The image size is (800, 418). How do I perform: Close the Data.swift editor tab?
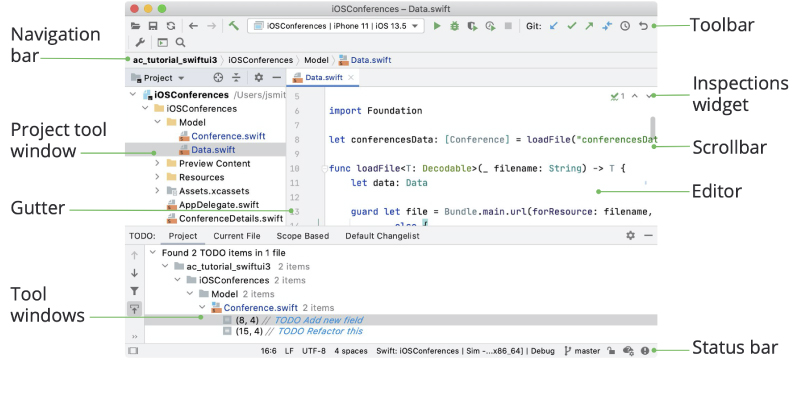click(351, 78)
